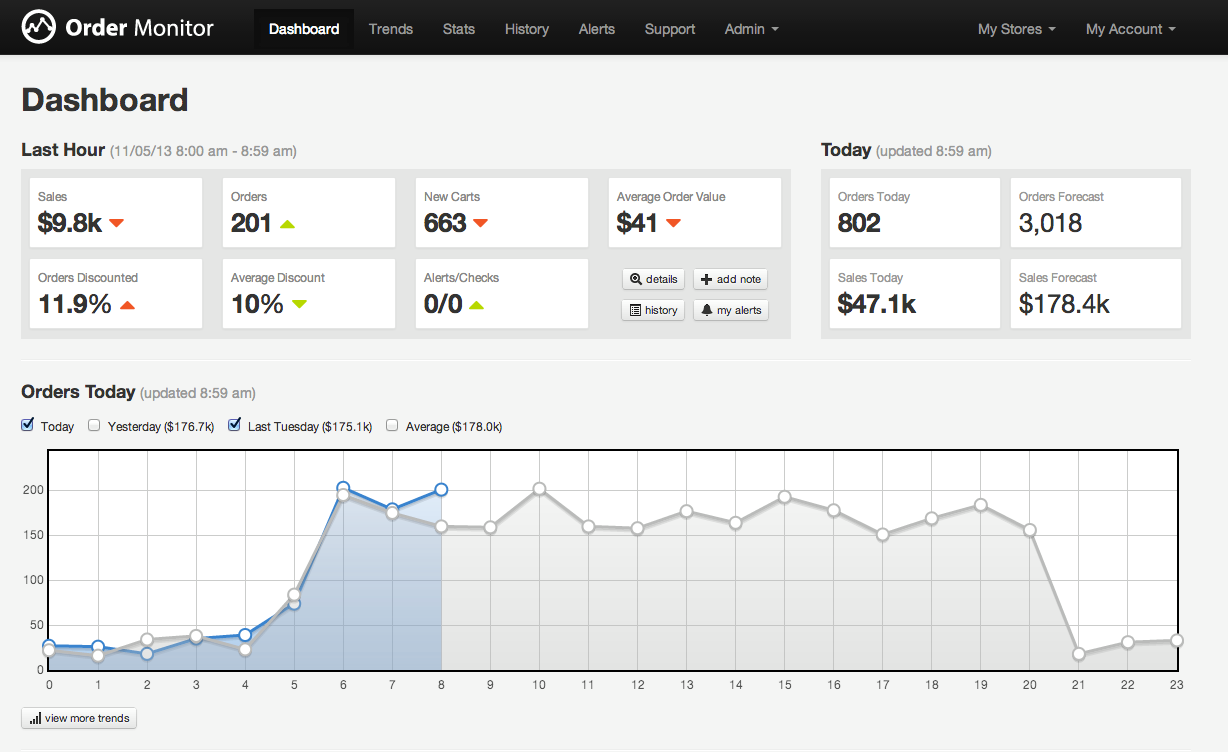
Task: Click the my alerts button
Action: 731,310
